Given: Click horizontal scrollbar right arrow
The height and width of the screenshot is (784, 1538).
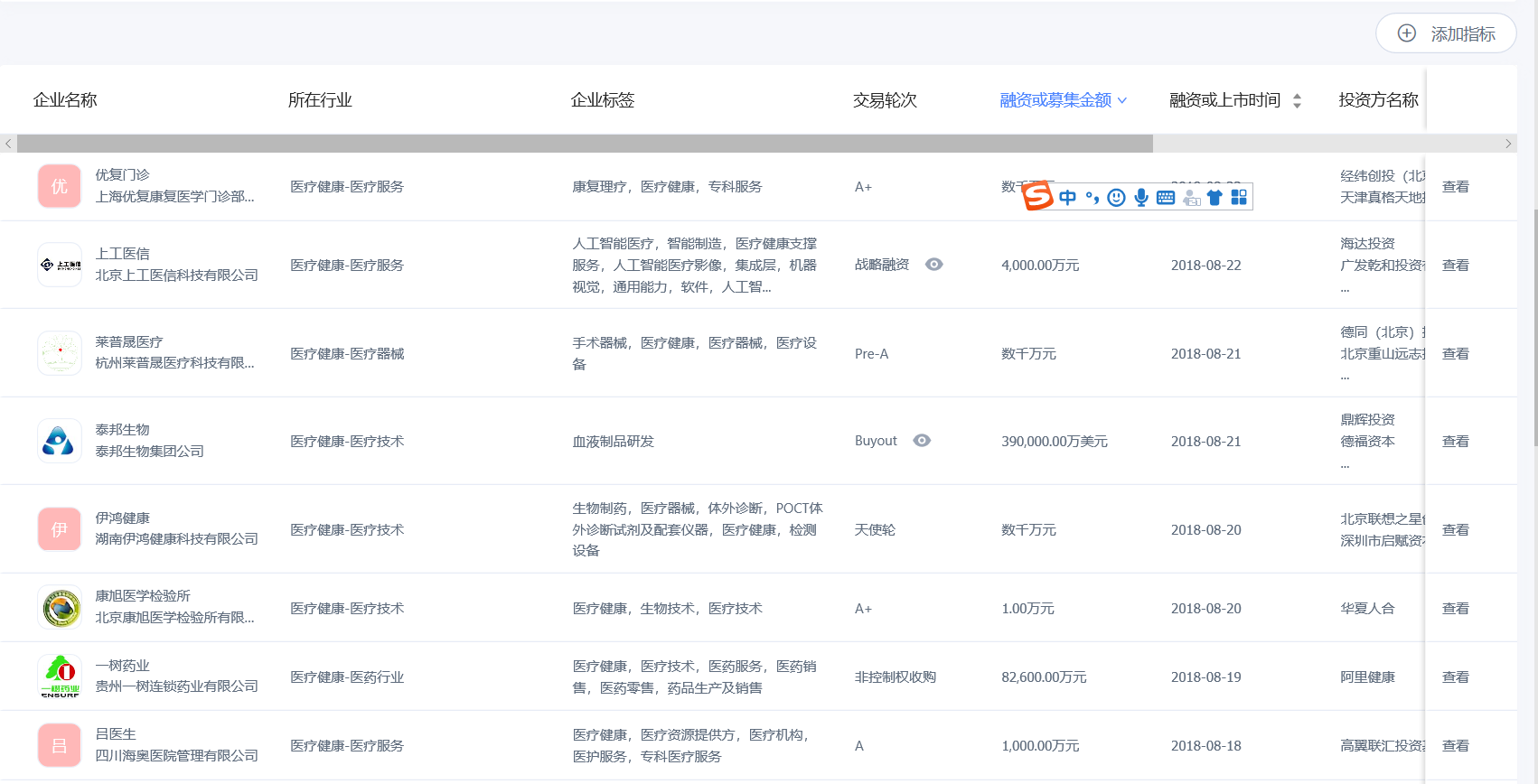Looking at the screenshot, I should click(x=1508, y=144).
